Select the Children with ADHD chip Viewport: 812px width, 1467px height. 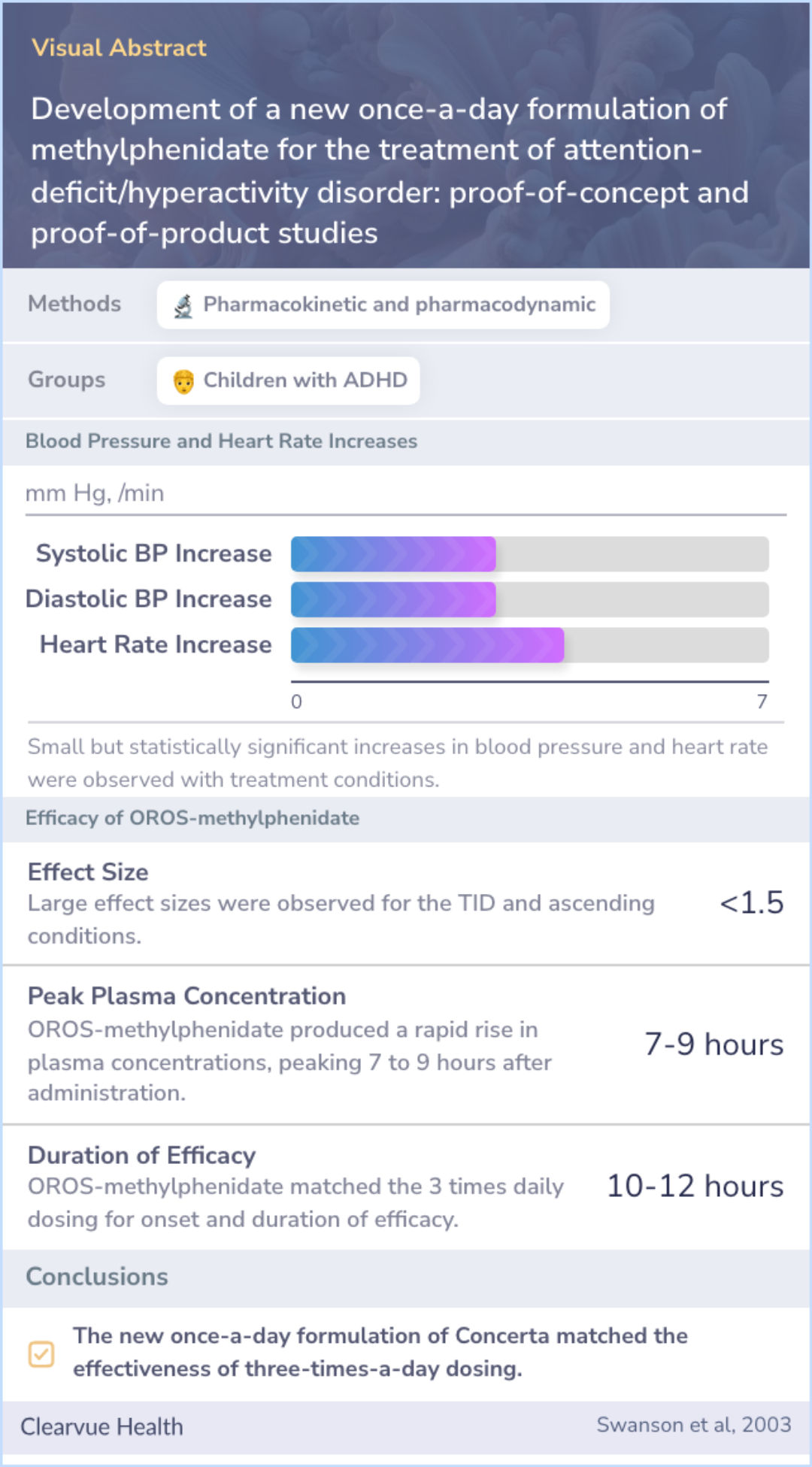[x=288, y=380]
